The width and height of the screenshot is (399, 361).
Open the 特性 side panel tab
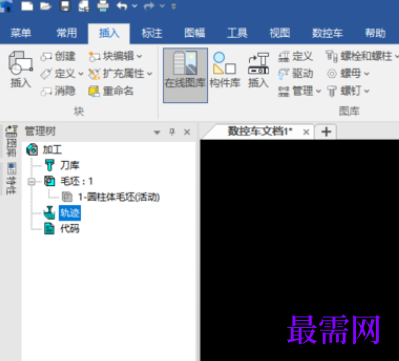click(11, 178)
